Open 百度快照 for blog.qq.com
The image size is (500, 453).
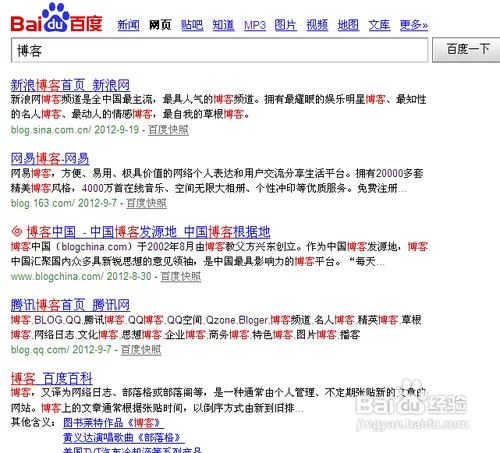click(141, 350)
